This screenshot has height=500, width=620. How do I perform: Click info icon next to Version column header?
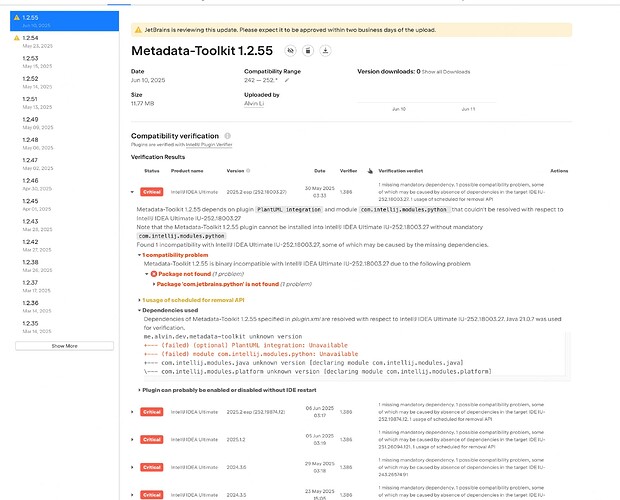pos(248,171)
